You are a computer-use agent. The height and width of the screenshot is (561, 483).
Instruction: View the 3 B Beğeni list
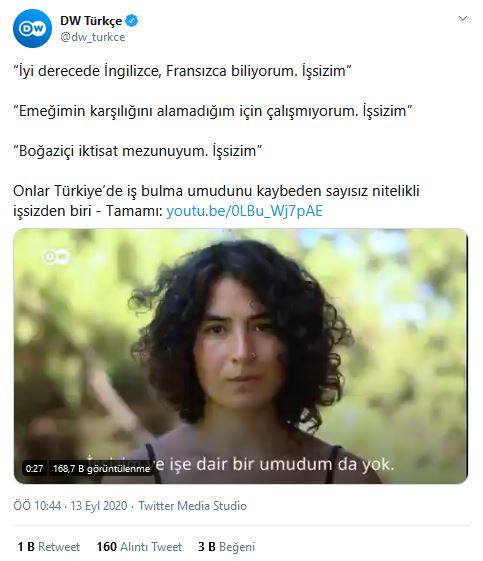coord(226,546)
